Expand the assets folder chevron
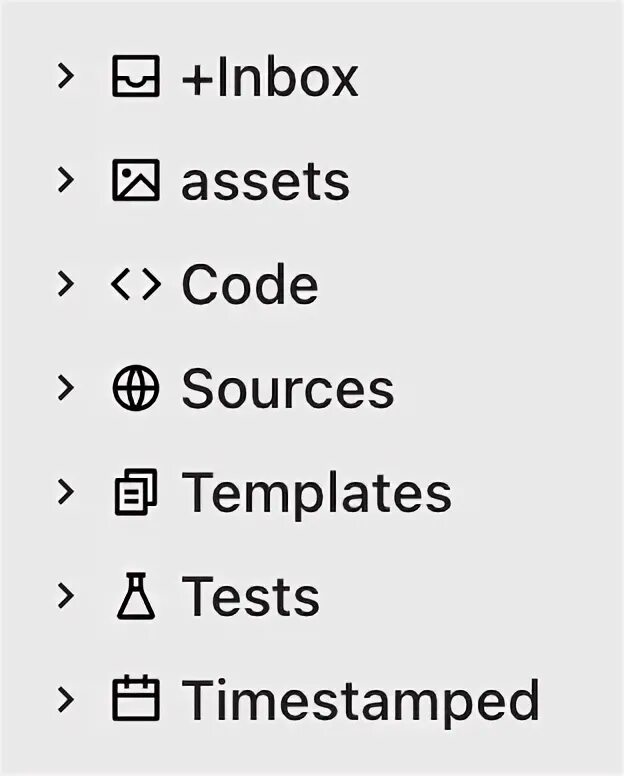This screenshot has width=624, height=776. tap(65, 180)
